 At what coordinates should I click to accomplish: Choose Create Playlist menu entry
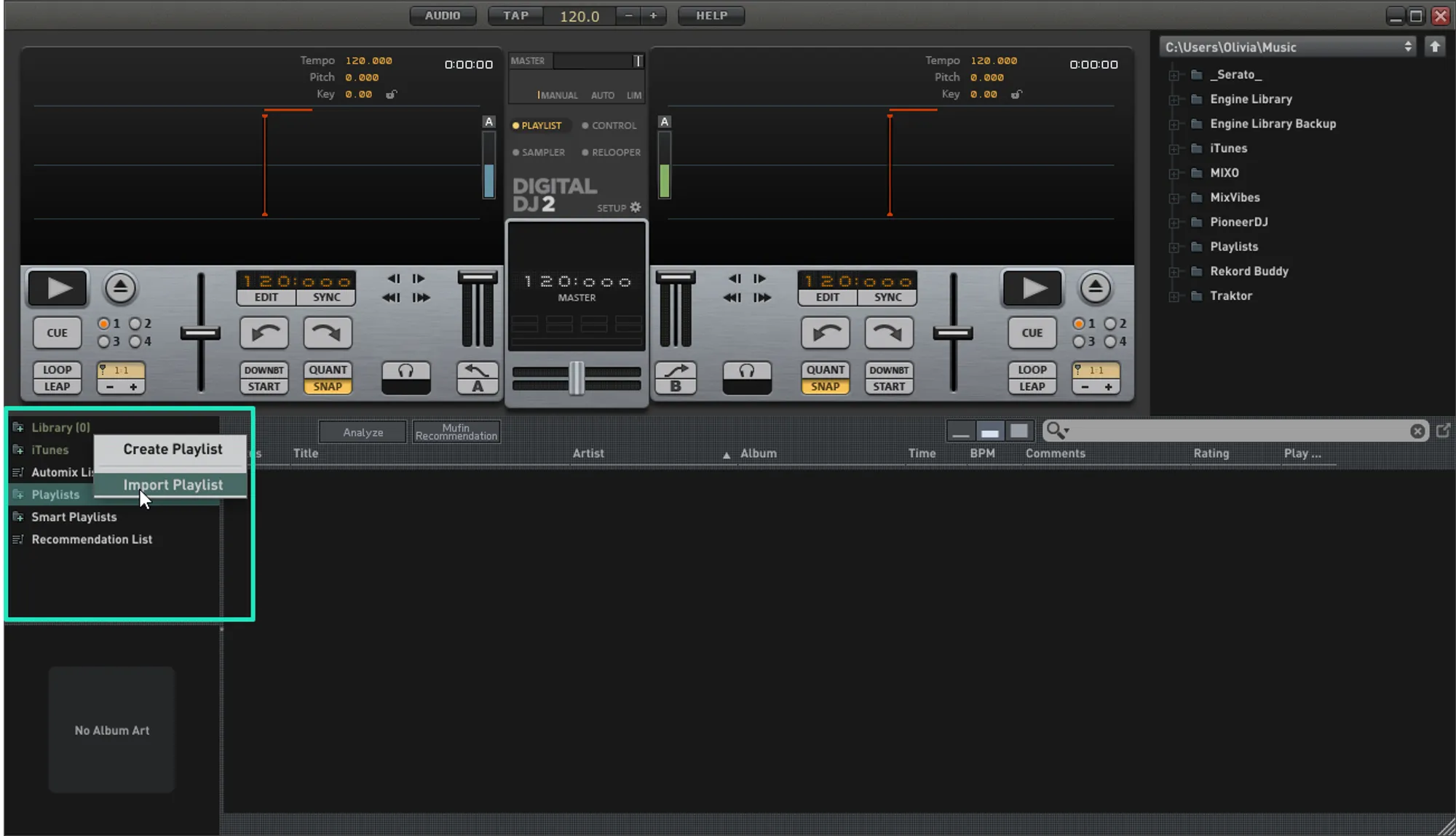173,449
